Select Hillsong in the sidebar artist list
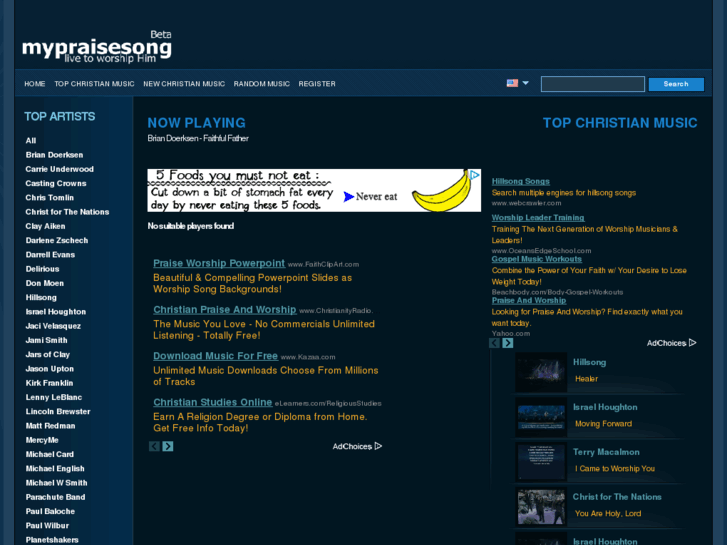This screenshot has height=545, width=727. point(41,298)
